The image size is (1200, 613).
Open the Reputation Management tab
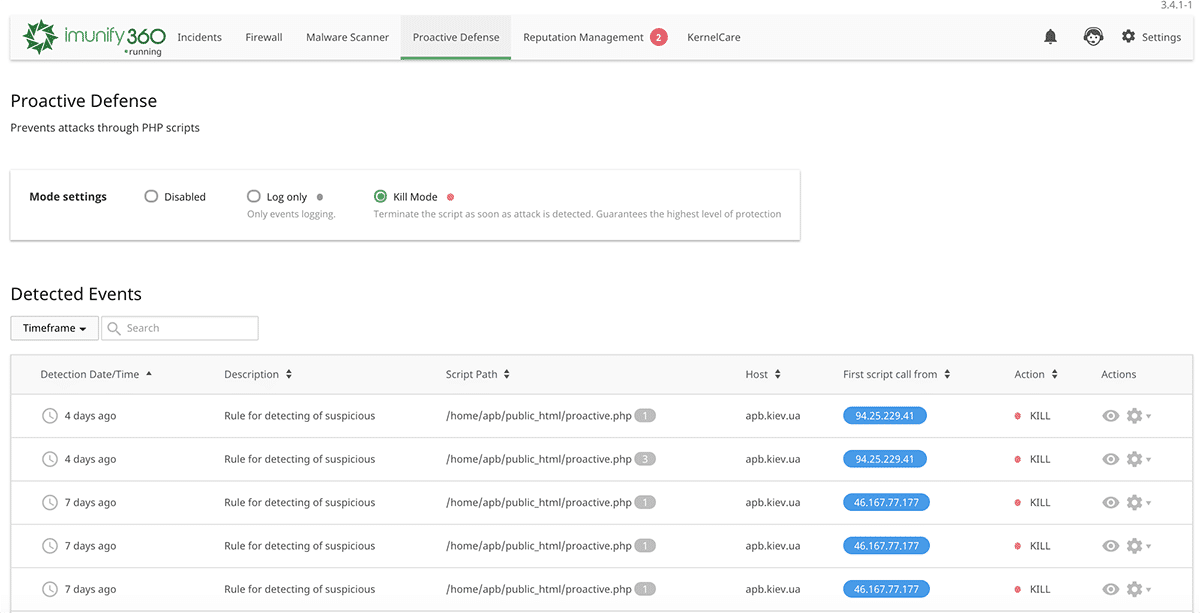click(584, 36)
